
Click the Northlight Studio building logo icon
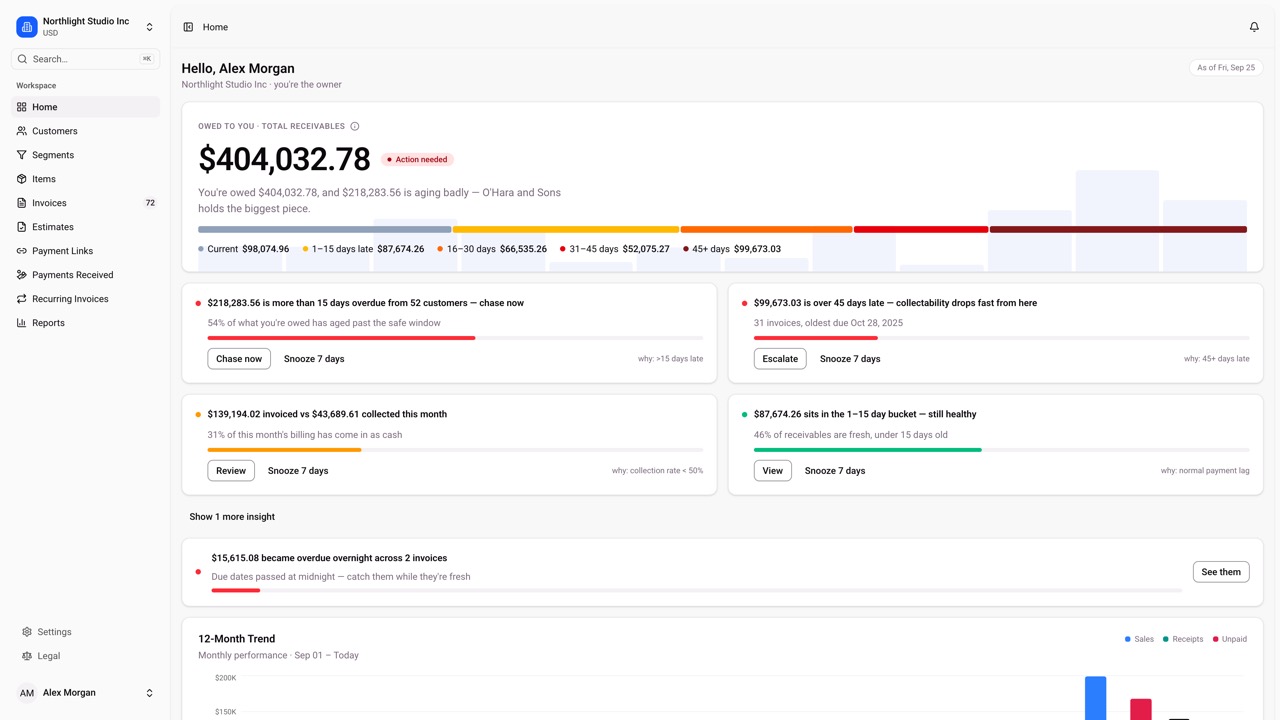click(x=27, y=27)
